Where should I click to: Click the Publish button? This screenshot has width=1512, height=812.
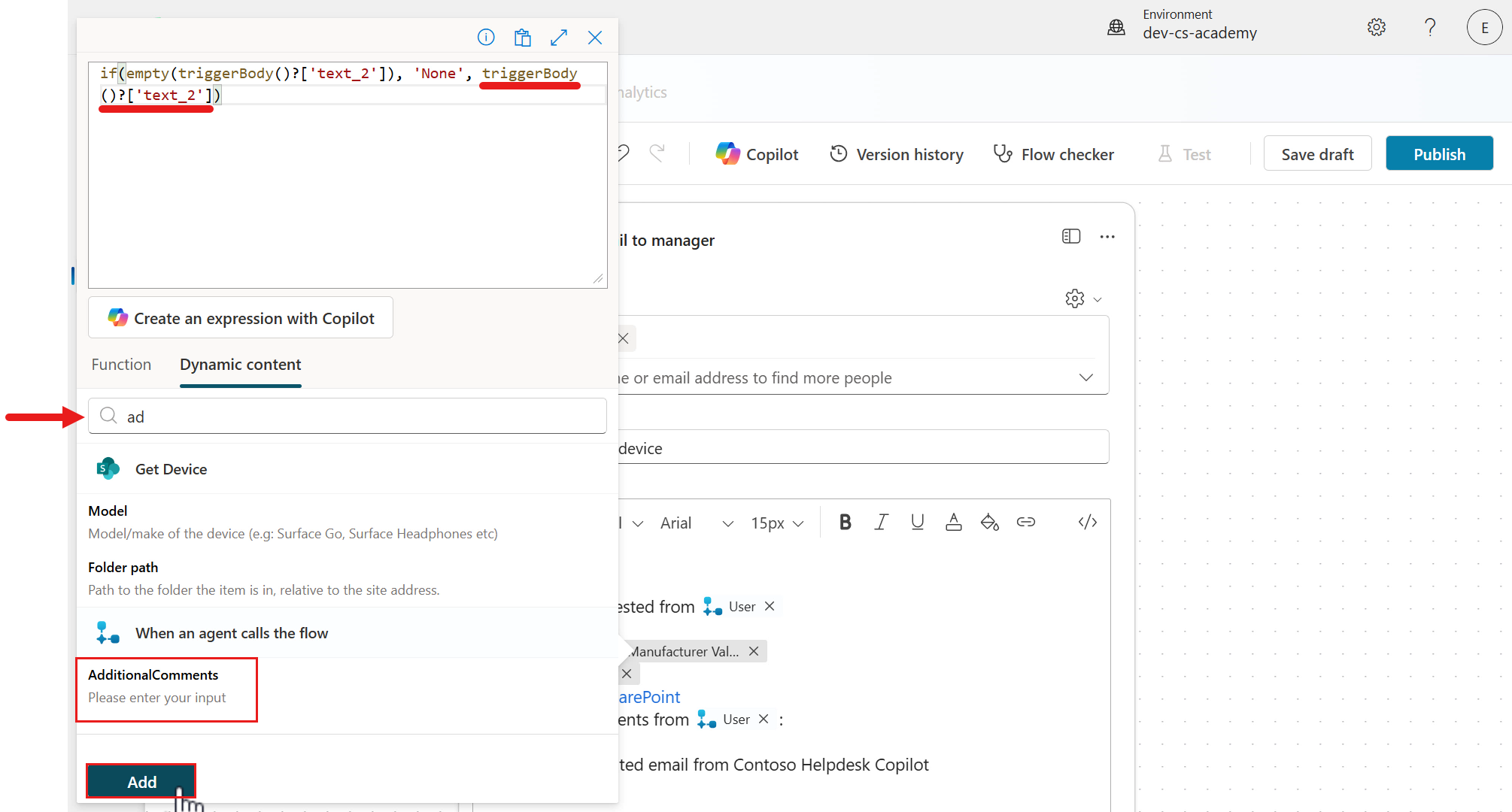click(1438, 154)
